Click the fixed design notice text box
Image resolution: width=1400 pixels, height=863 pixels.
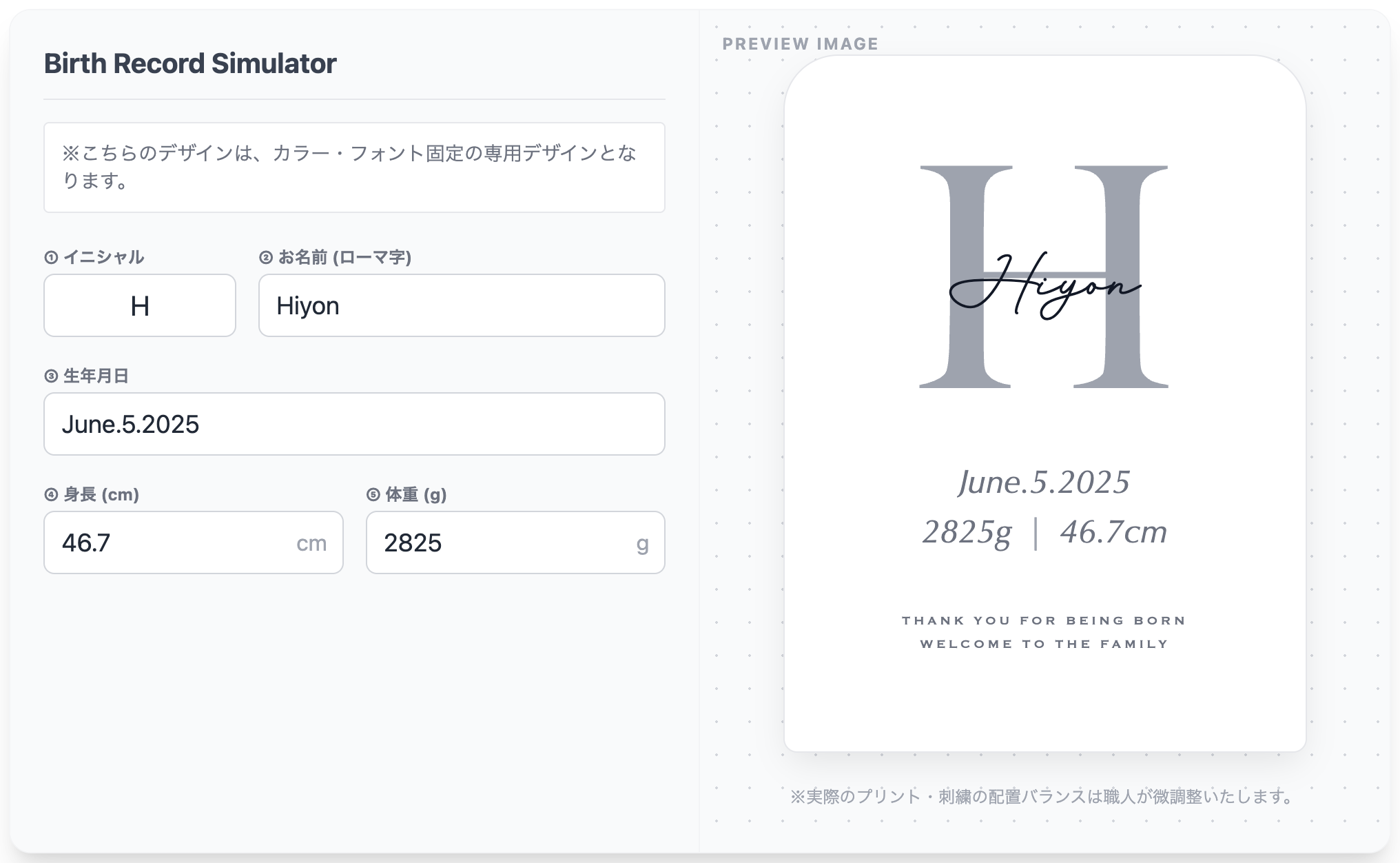tap(354, 167)
